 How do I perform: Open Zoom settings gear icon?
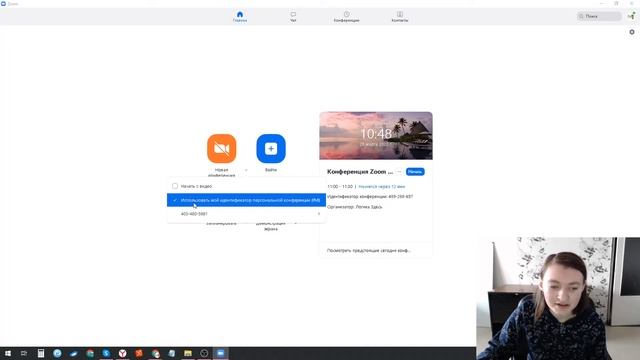[632, 32]
